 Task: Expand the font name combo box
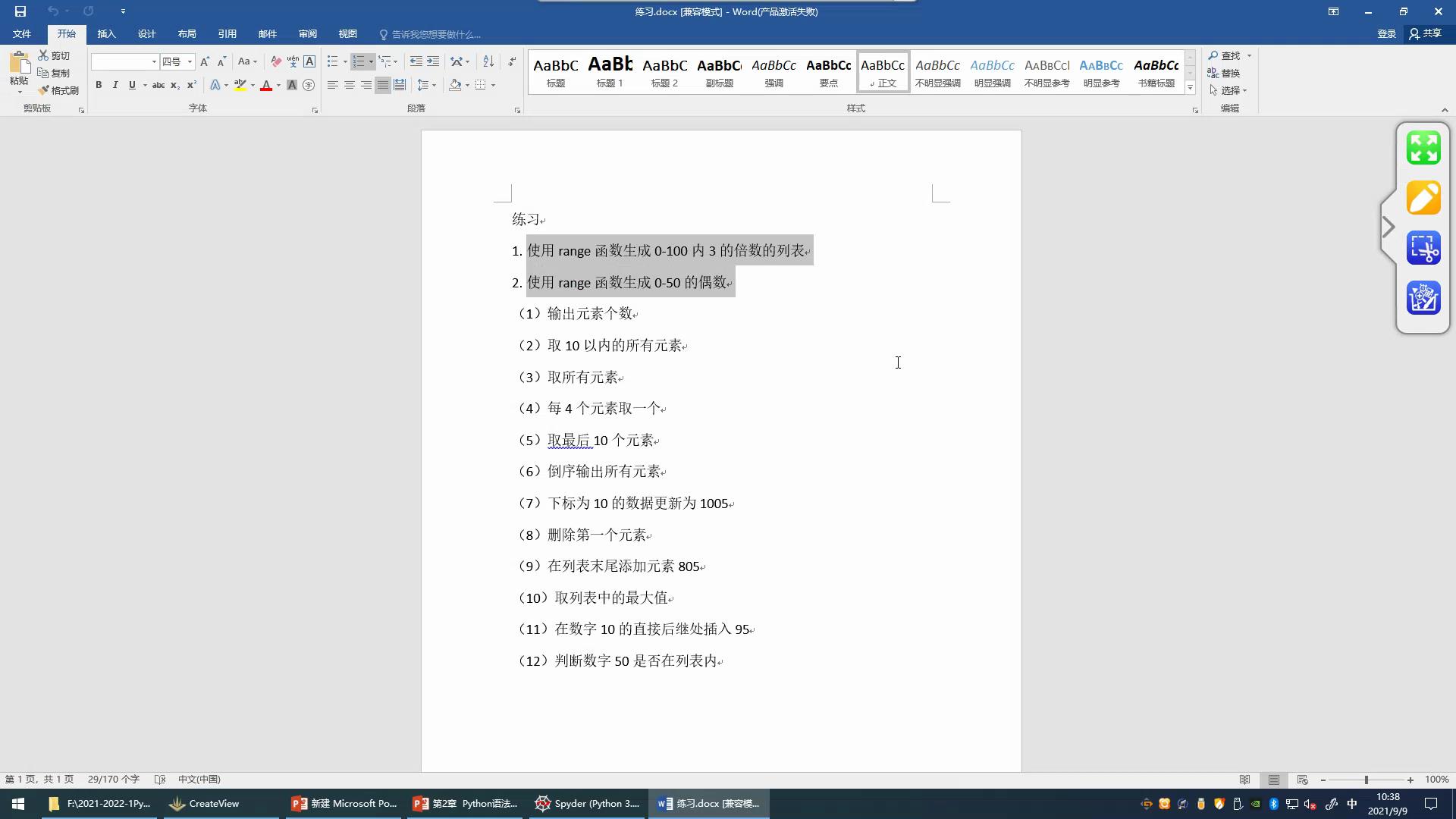(x=154, y=61)
